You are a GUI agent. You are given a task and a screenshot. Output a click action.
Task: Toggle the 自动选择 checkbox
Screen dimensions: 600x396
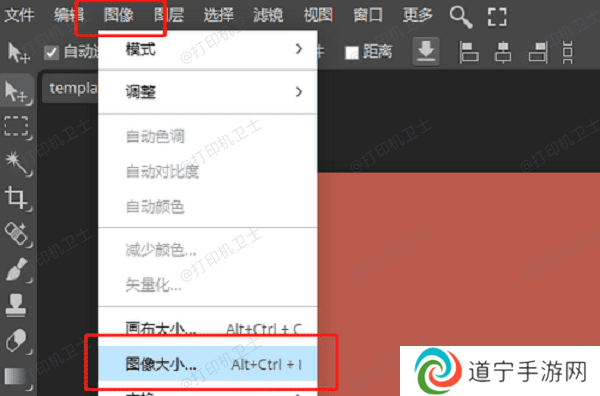[x=51, y=52]
